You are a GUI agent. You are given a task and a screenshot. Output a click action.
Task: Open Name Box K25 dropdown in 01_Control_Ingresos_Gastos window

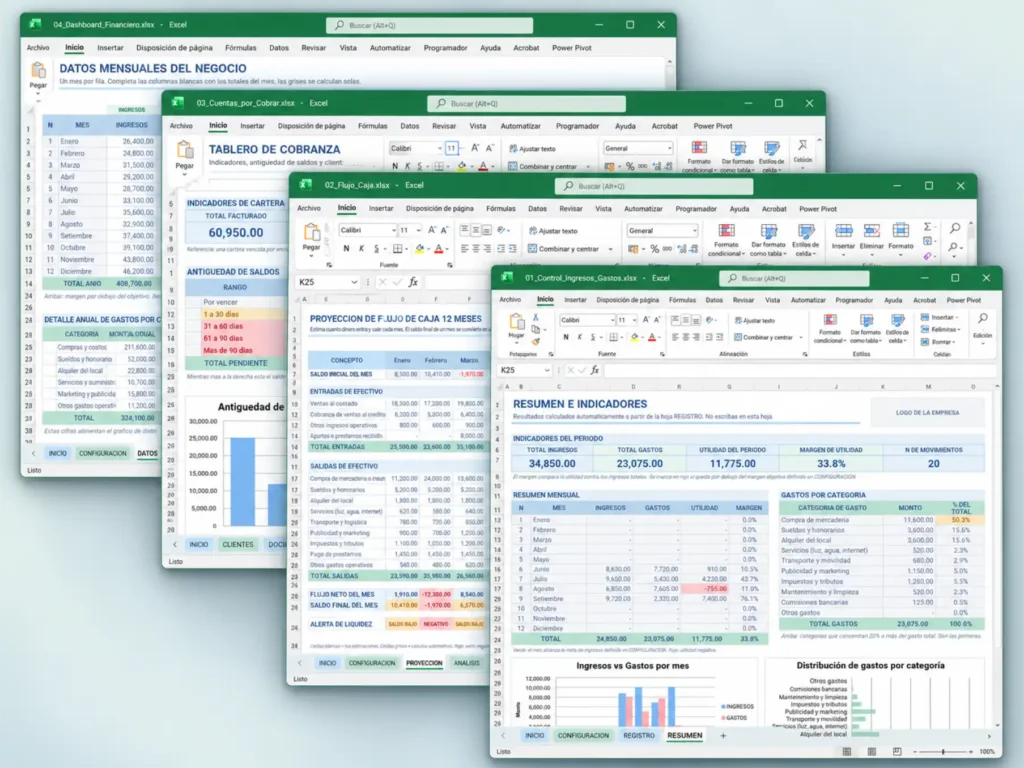[547, 370]
